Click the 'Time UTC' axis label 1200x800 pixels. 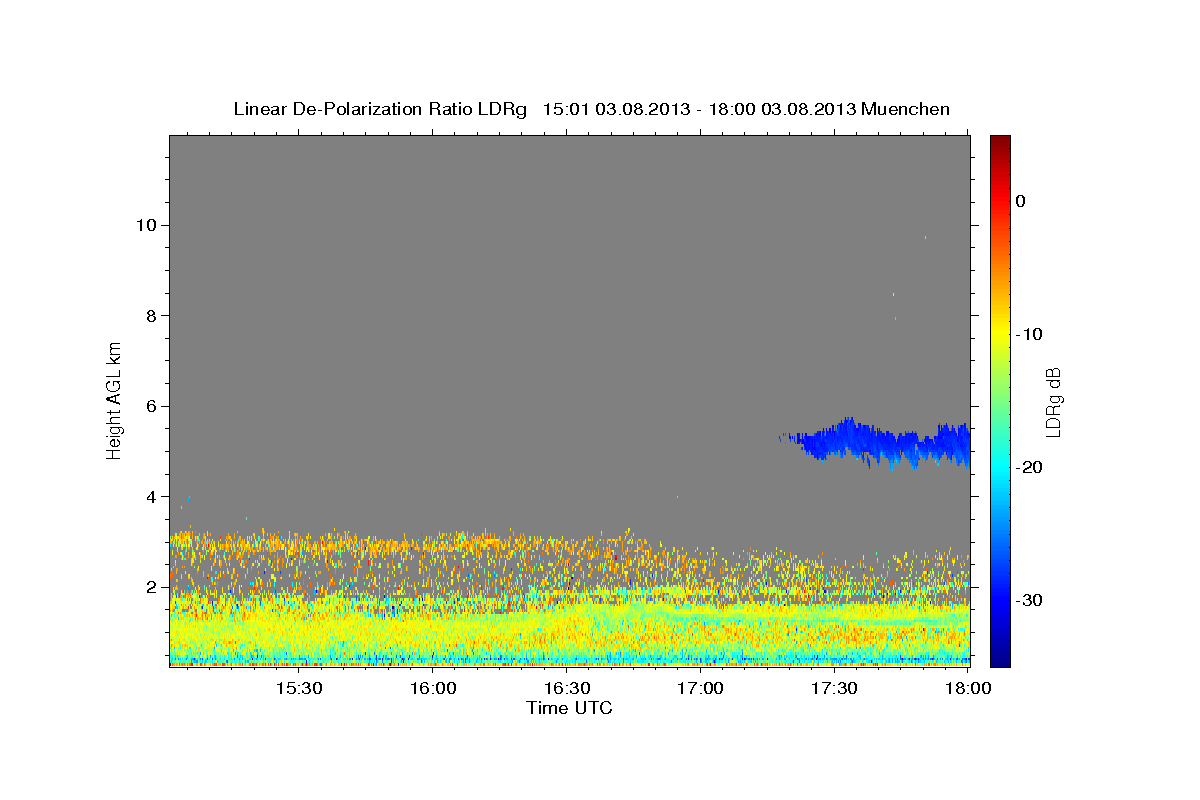tap(569, 708)
